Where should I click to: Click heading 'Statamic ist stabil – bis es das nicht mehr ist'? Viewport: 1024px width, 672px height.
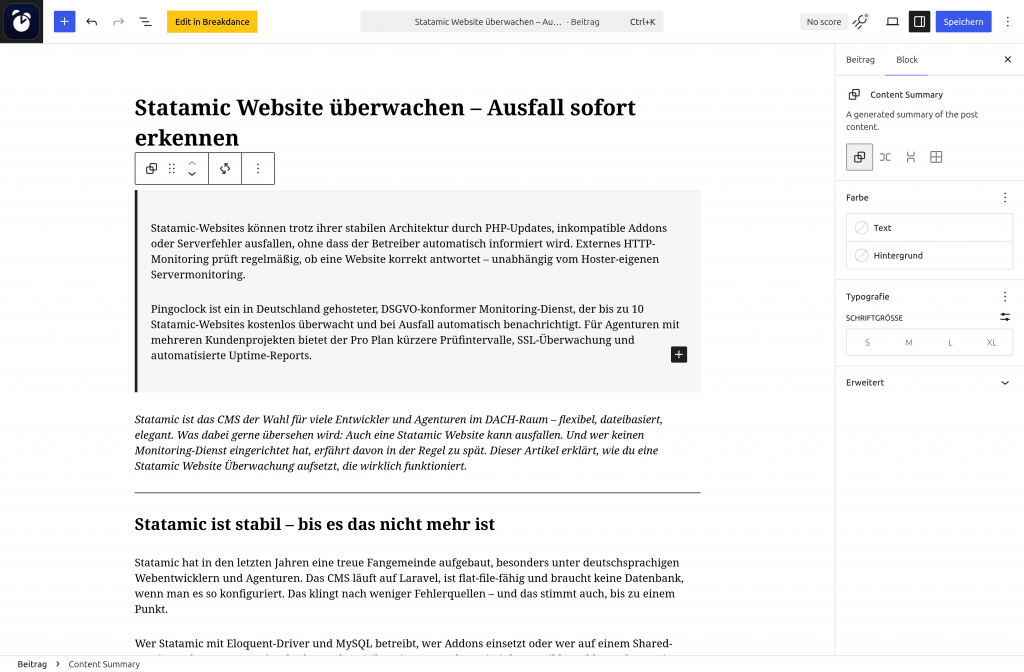tap(314, 524)
